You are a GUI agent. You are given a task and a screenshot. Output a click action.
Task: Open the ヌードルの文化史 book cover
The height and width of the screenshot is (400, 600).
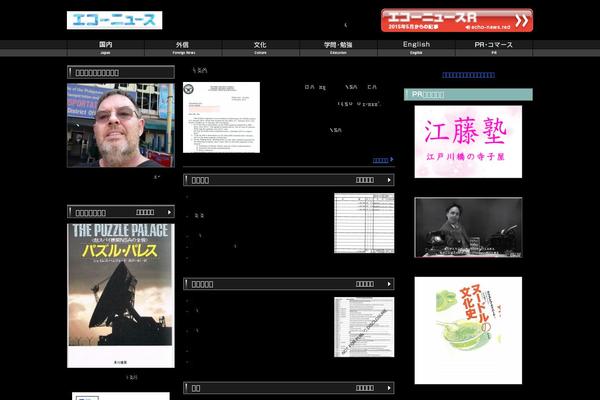[468, 330]
